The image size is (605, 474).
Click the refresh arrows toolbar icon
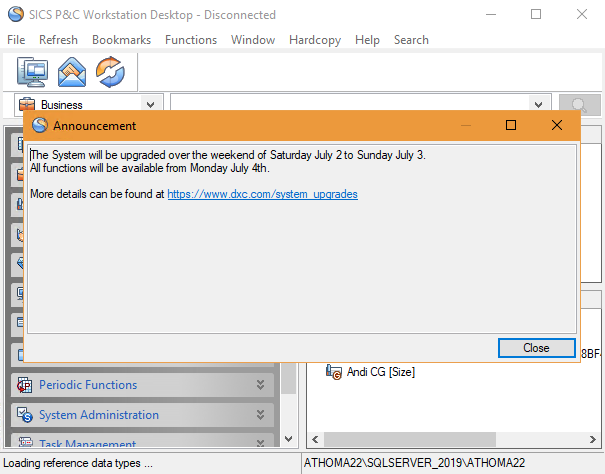click(110, 73)
